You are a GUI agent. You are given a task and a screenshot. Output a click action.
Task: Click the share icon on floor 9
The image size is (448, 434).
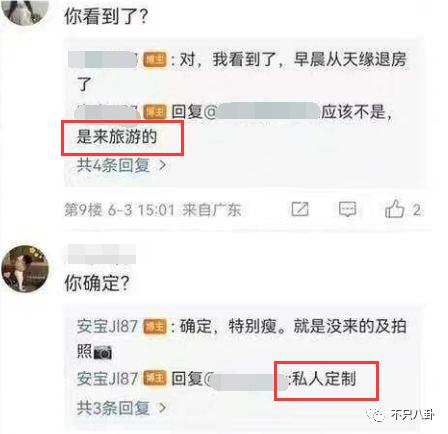300,209
